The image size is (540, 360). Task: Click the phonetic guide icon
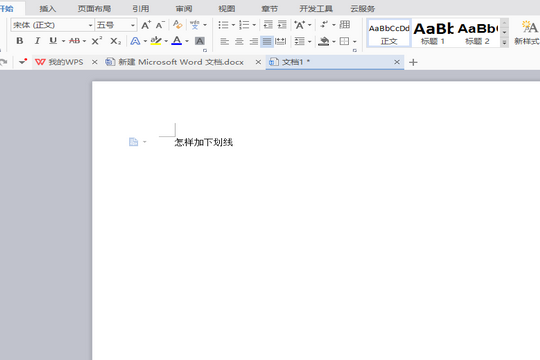click(195, 25)
